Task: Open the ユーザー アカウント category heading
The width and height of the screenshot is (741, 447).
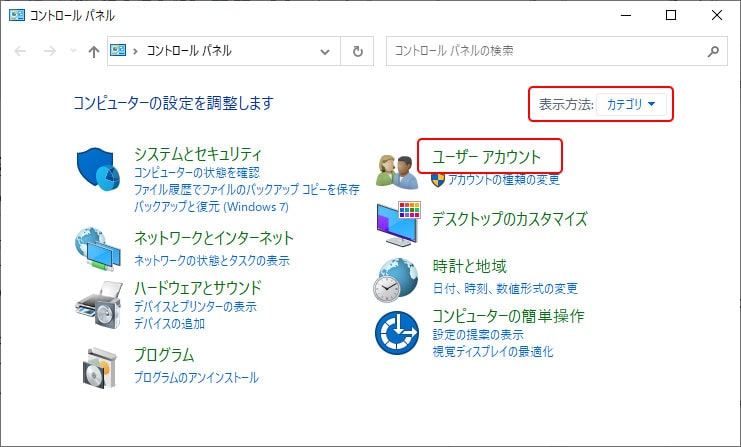Action: (x=486, y=157)
